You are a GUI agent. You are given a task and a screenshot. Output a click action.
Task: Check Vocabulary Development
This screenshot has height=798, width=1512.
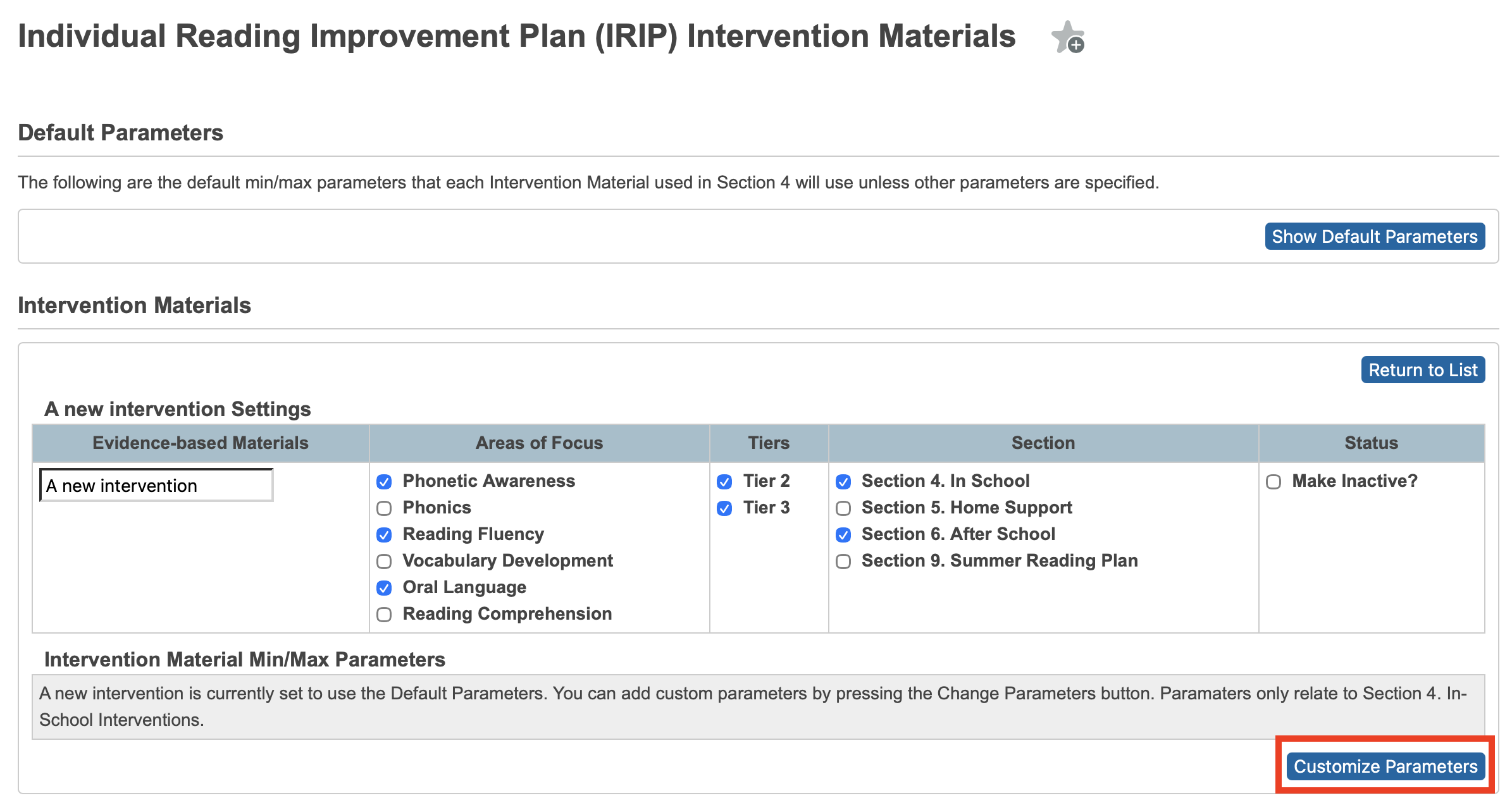384,561
